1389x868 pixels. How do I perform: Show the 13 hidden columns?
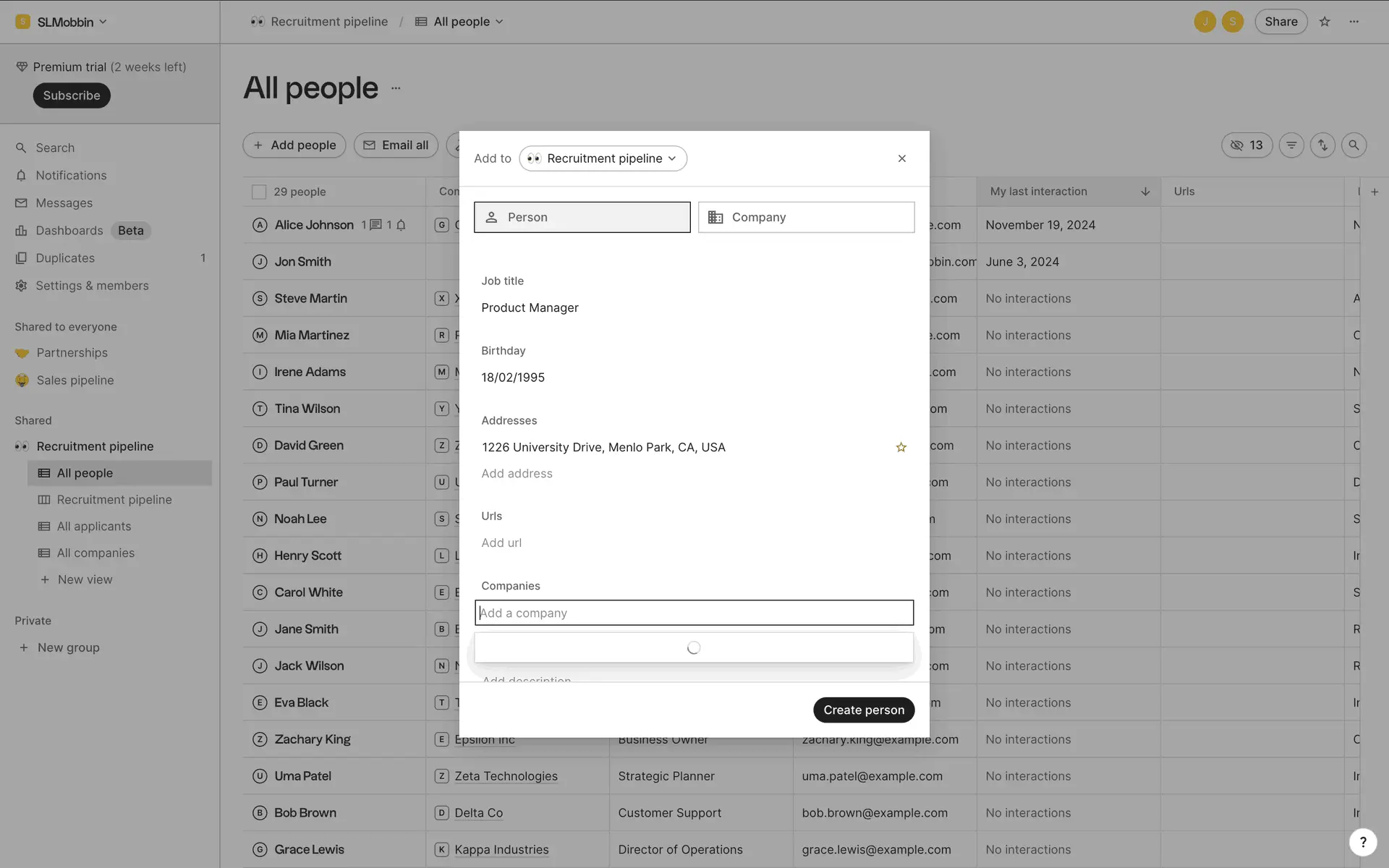click(1246, 145)
